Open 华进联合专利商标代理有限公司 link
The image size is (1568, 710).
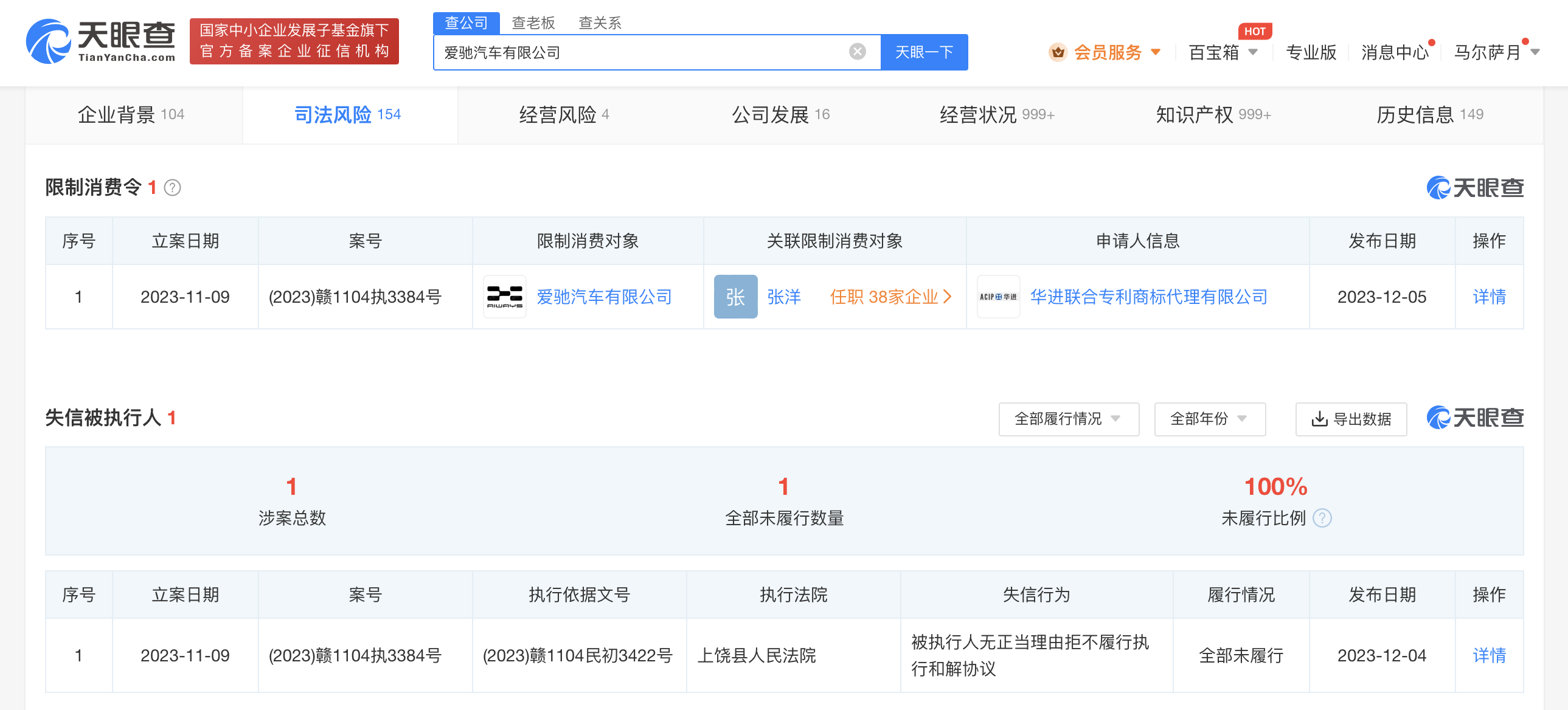click(x=1148, y=296)
